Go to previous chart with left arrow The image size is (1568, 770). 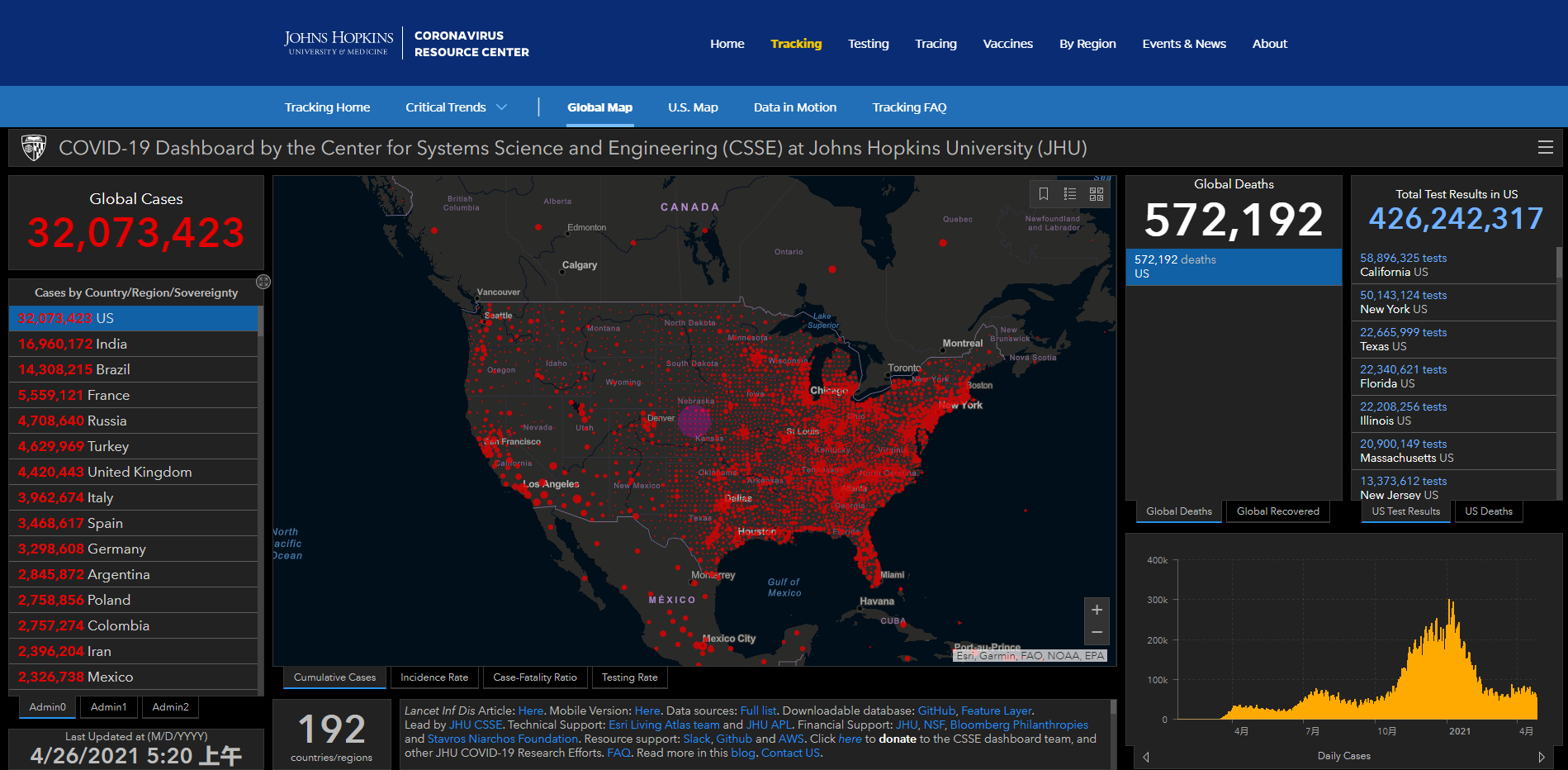(x=1146, y=757)
